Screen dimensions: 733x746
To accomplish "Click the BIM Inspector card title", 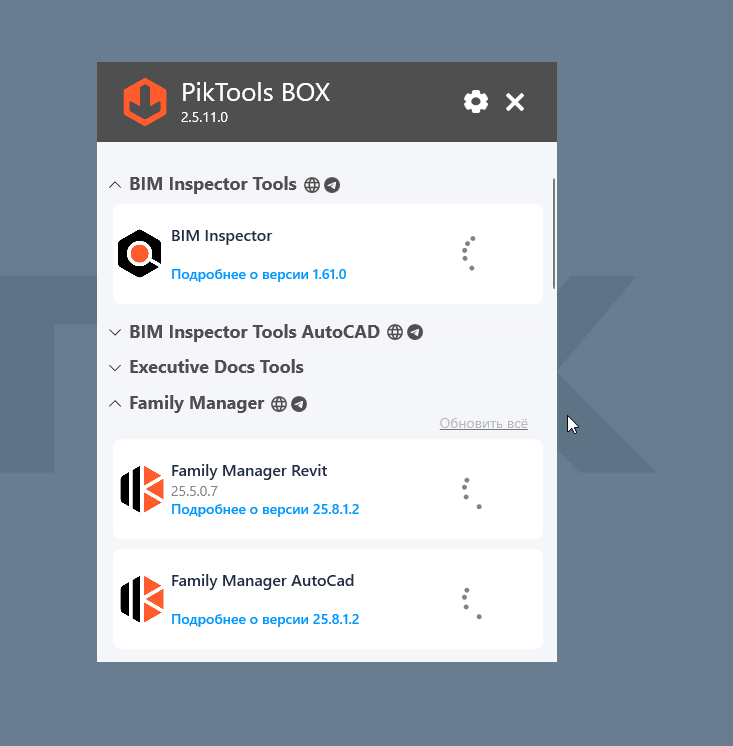I will (x=222, y=236).
